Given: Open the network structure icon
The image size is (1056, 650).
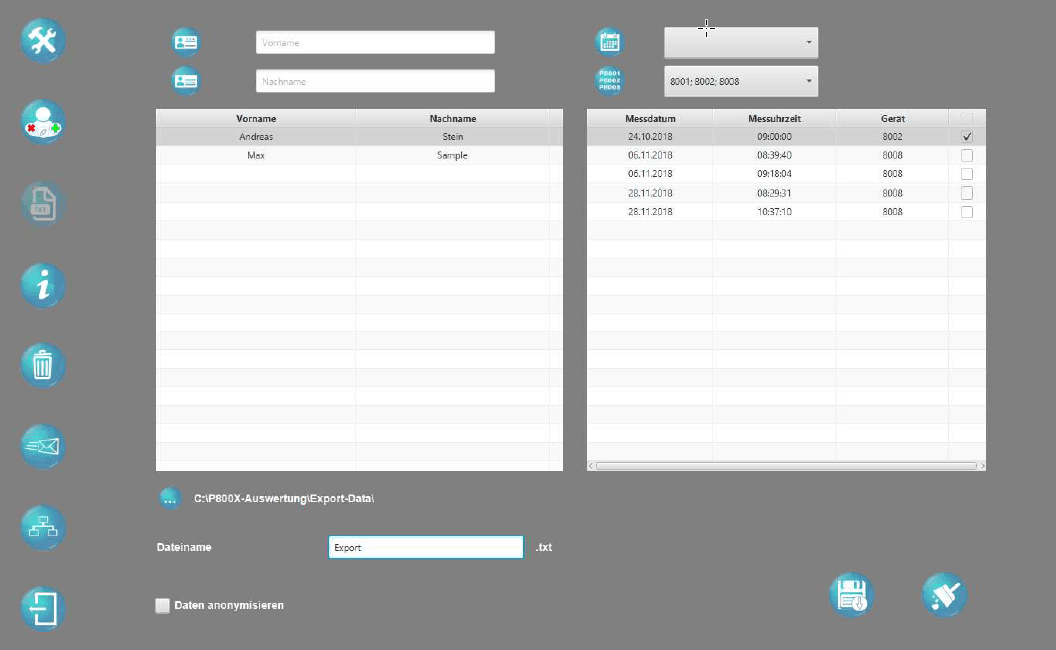Looking at the screenshot, I should pyautogui.click(x=43, y=528).
